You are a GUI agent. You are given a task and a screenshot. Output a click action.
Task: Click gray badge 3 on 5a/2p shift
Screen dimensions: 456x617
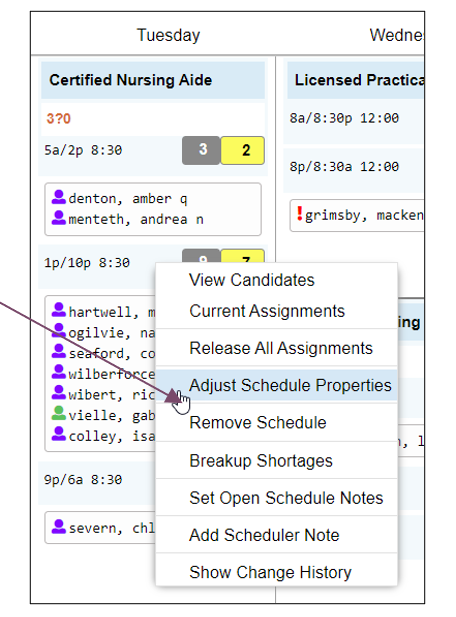[x=201, y=150]
